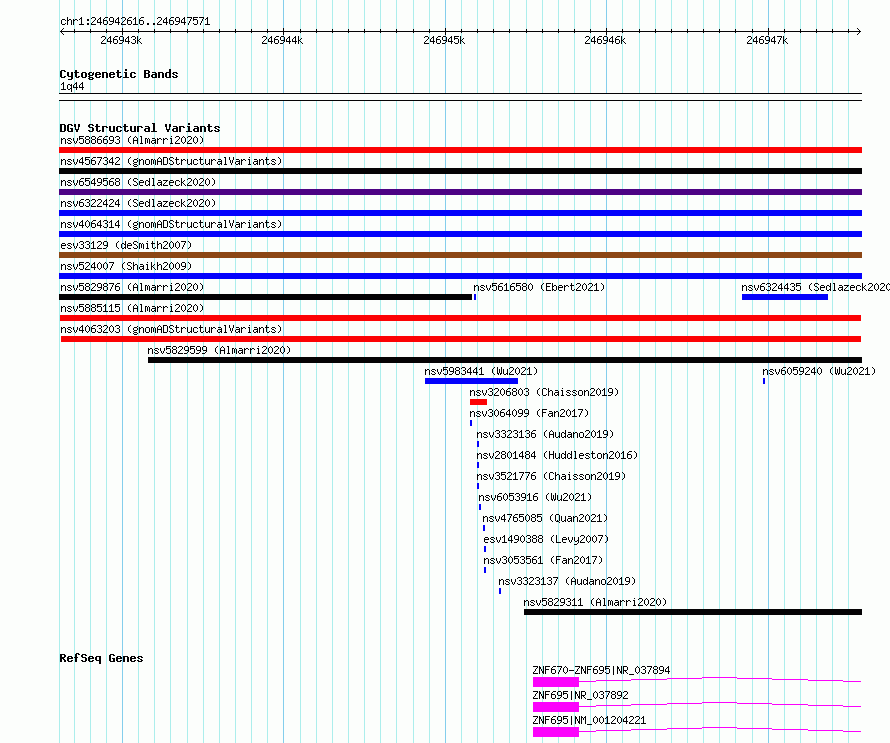Open the nsv2801484 (Huddleston2016) label
Viewport: 890px width, 743px height.
557,455
